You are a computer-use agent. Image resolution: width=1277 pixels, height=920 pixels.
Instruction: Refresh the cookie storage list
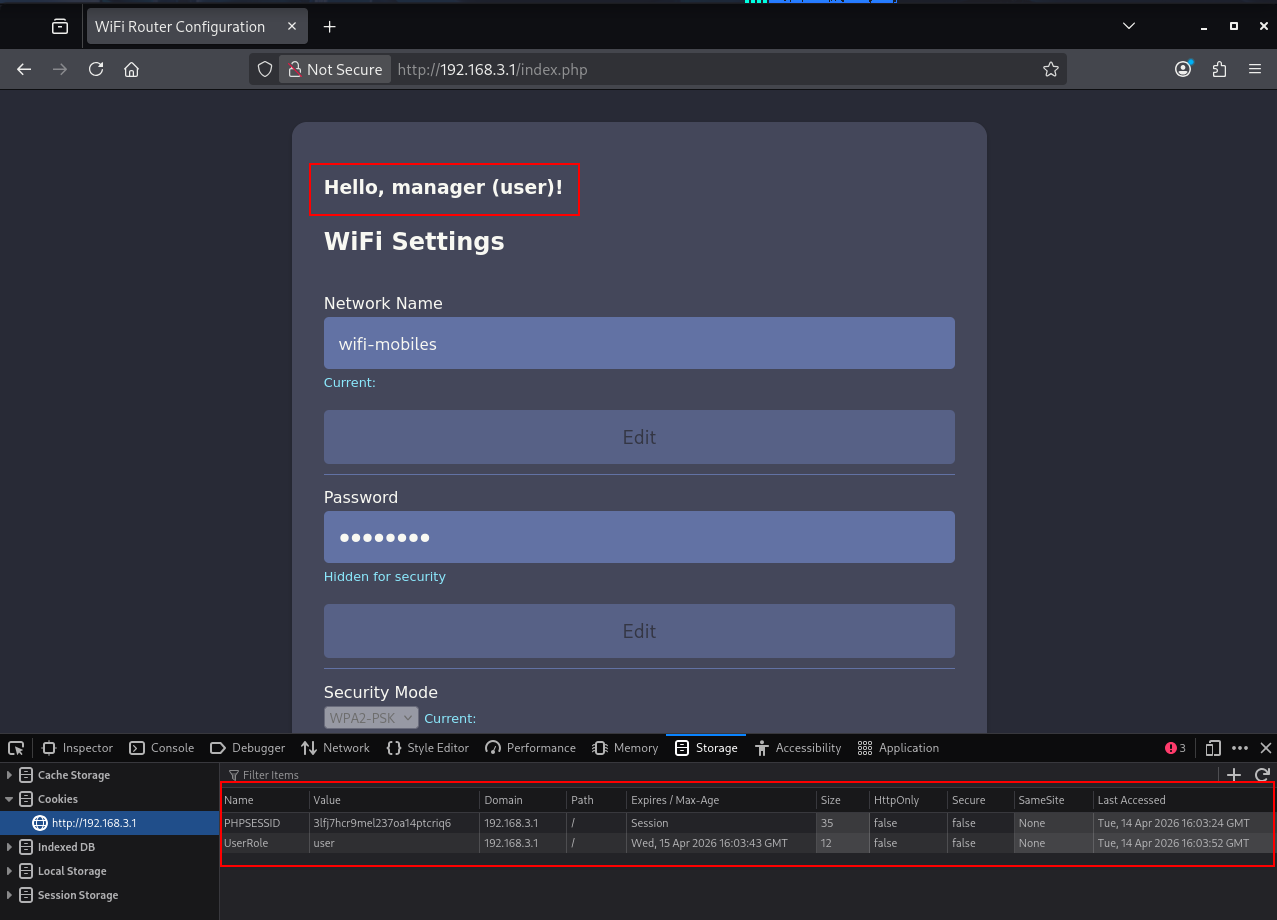click(x=1262, y=775)
